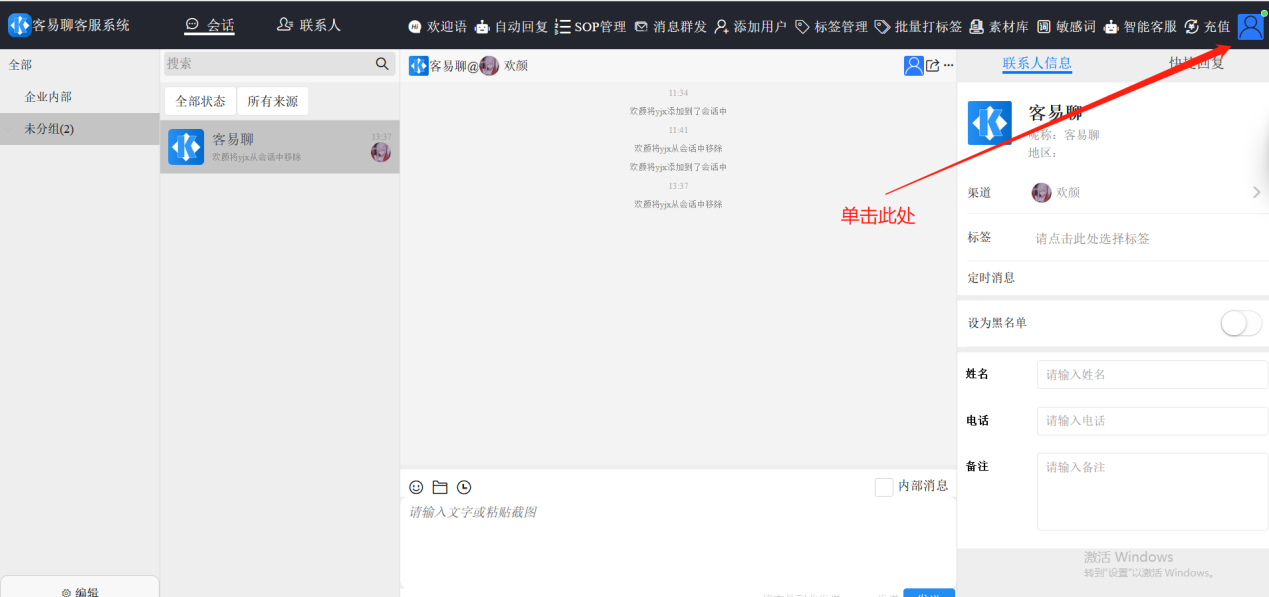1269x597 pixels.
Task: Click the 欢颜 avatar in the chat header
Action: 489,66
